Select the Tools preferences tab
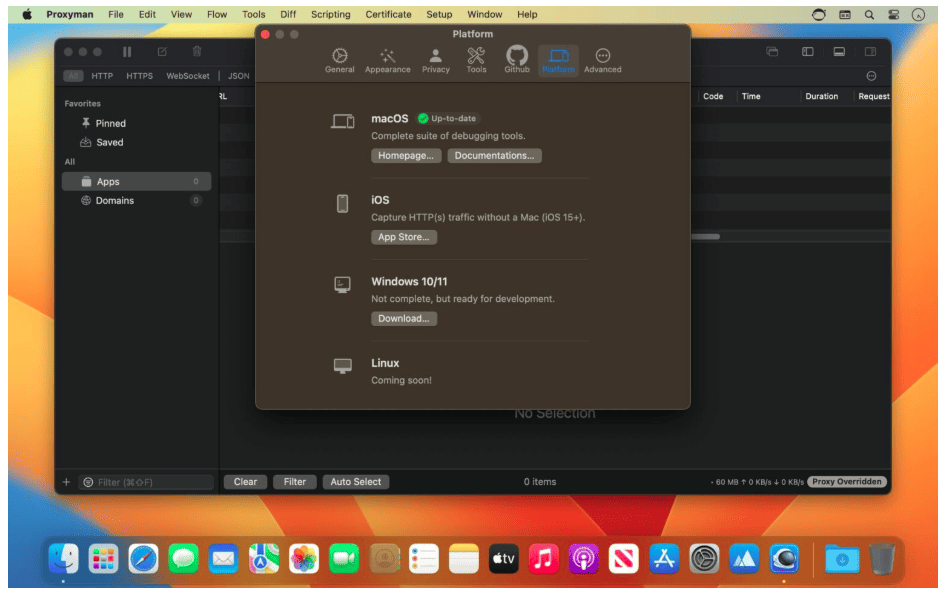 (x=476, y=60)
